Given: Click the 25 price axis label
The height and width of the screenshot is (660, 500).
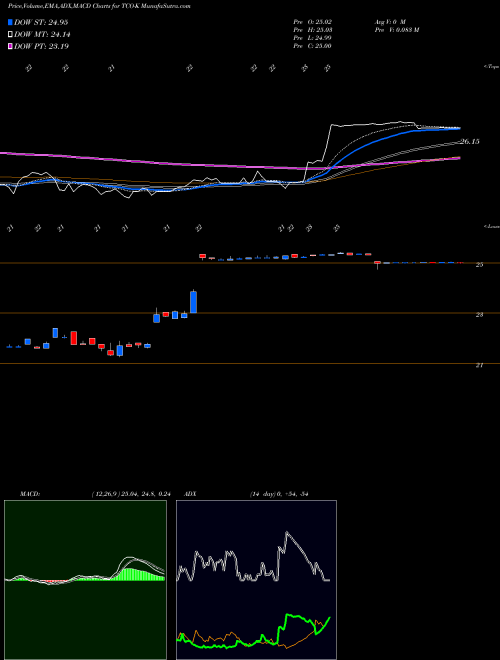Looking at the screenshot, I should tap(479, 265).
